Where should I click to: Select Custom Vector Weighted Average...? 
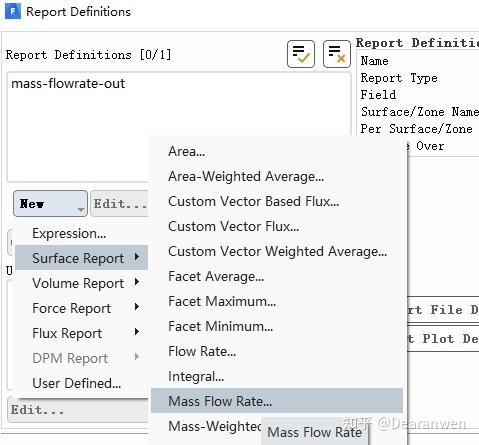click(x=277, y=251)
